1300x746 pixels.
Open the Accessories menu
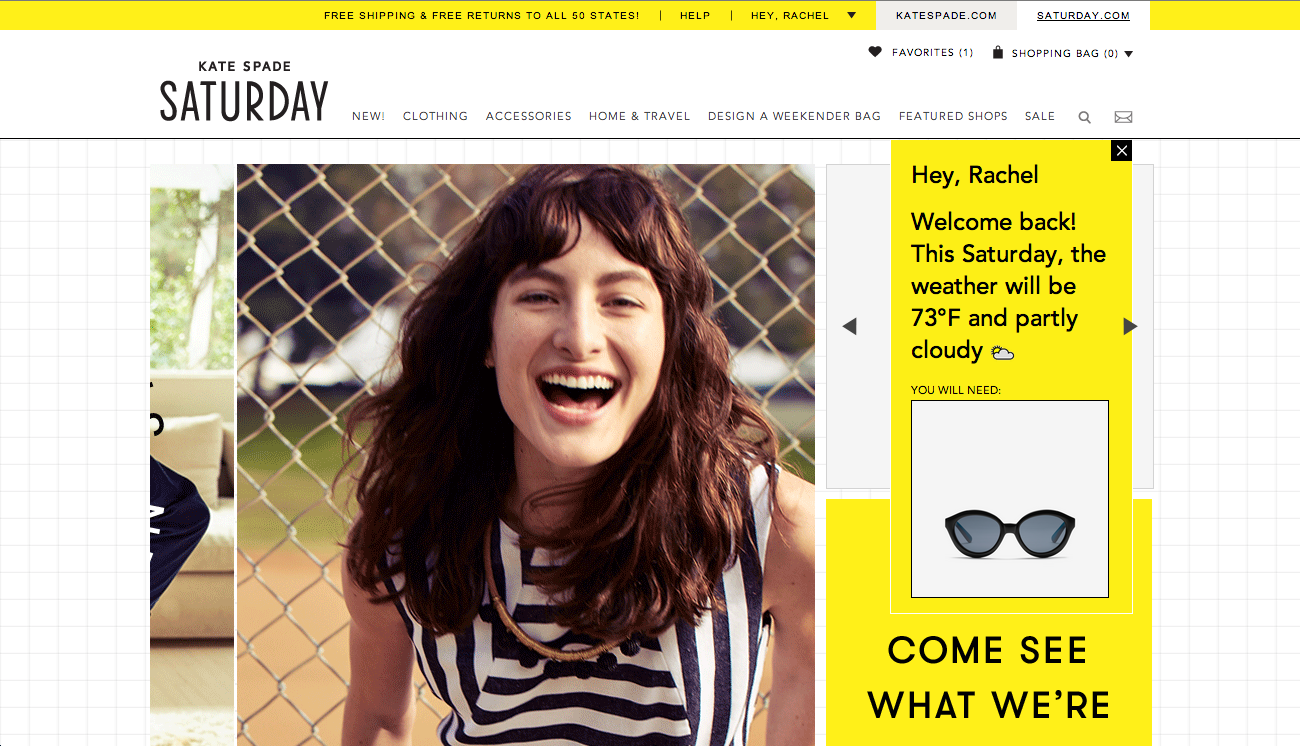pyautogui.click(x=528, y=116)
